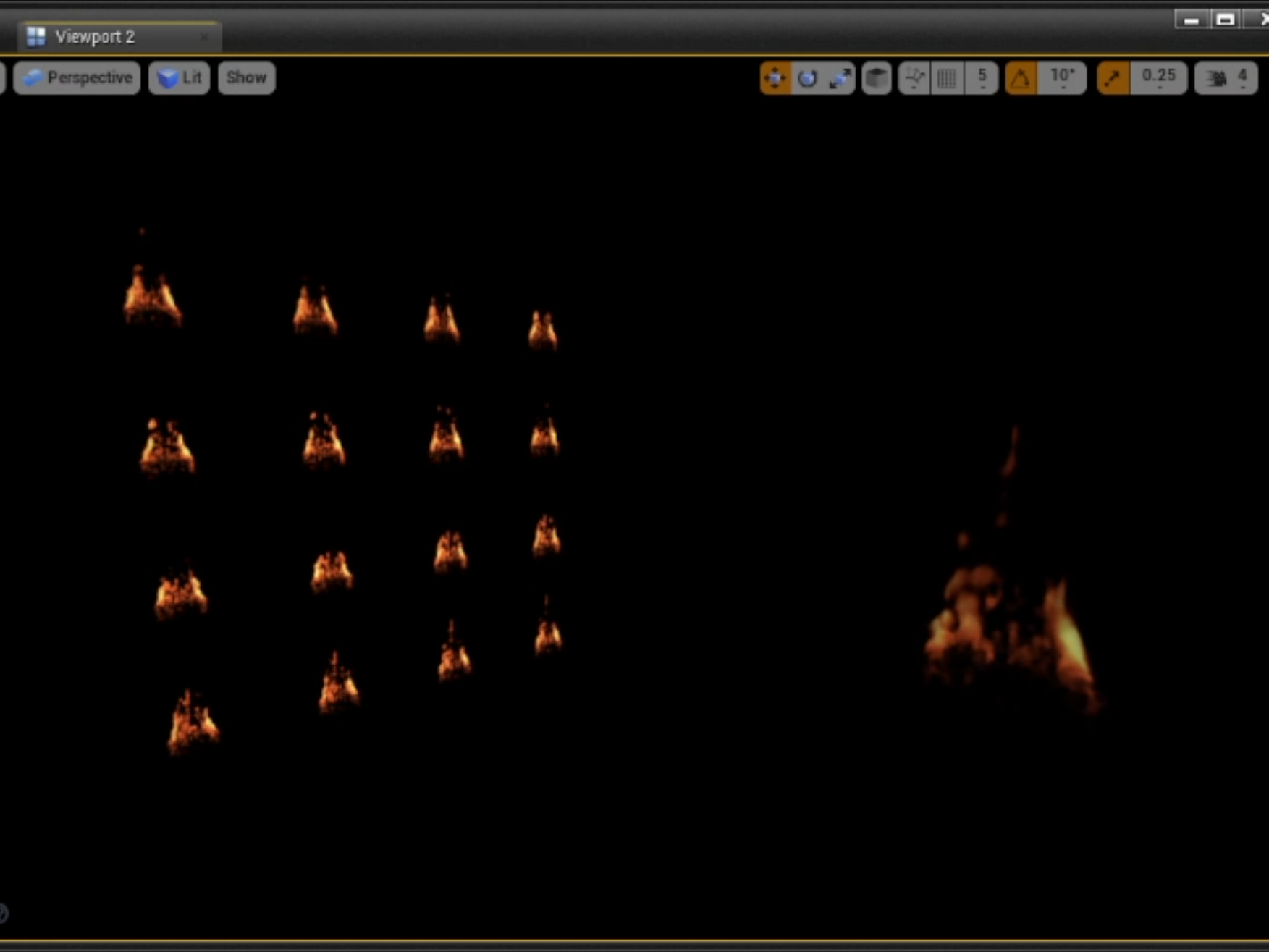Open the grid snap size 5 dropdown
1269x952 pixels.
tap(982, 78)
